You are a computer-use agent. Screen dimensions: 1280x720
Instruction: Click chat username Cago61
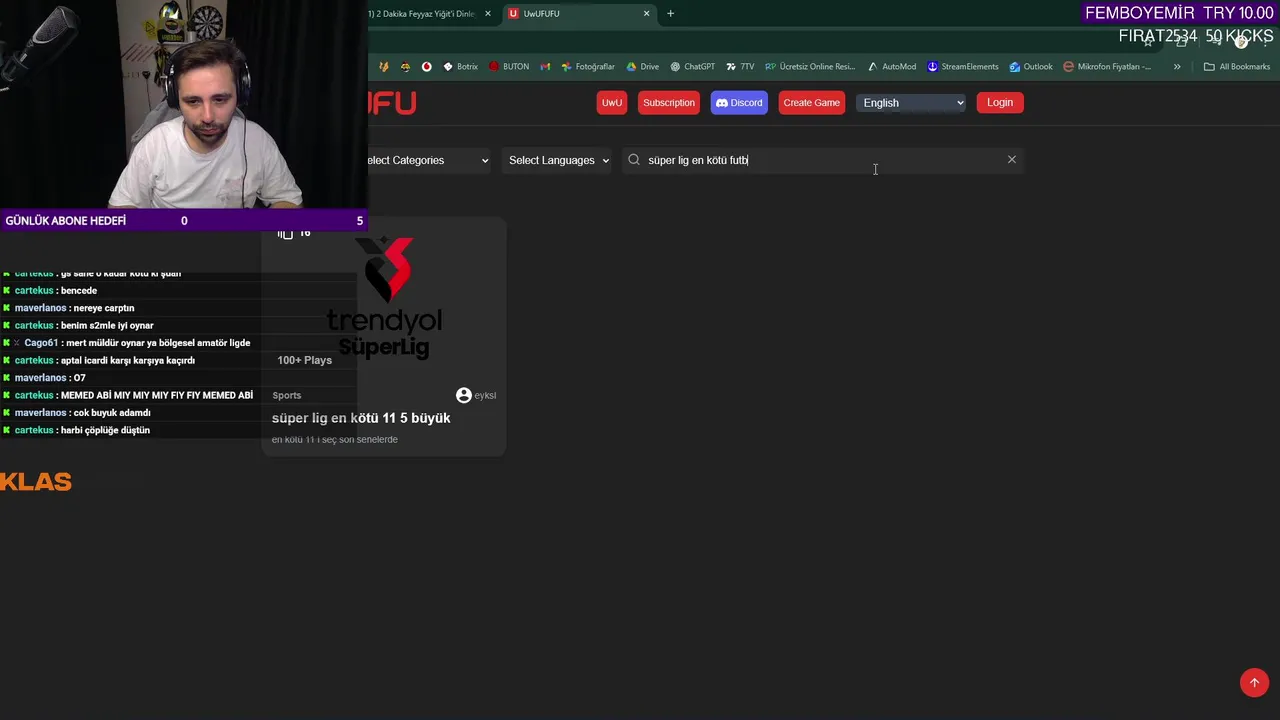coord(42,343)
